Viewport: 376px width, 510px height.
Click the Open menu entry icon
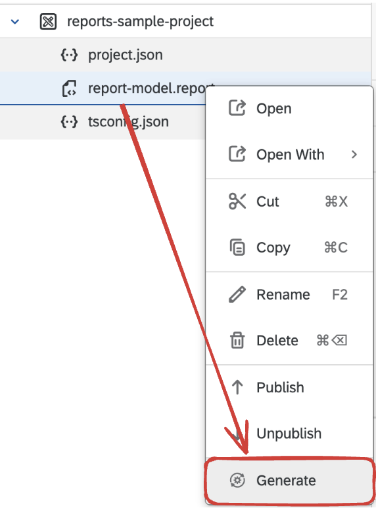237,108
